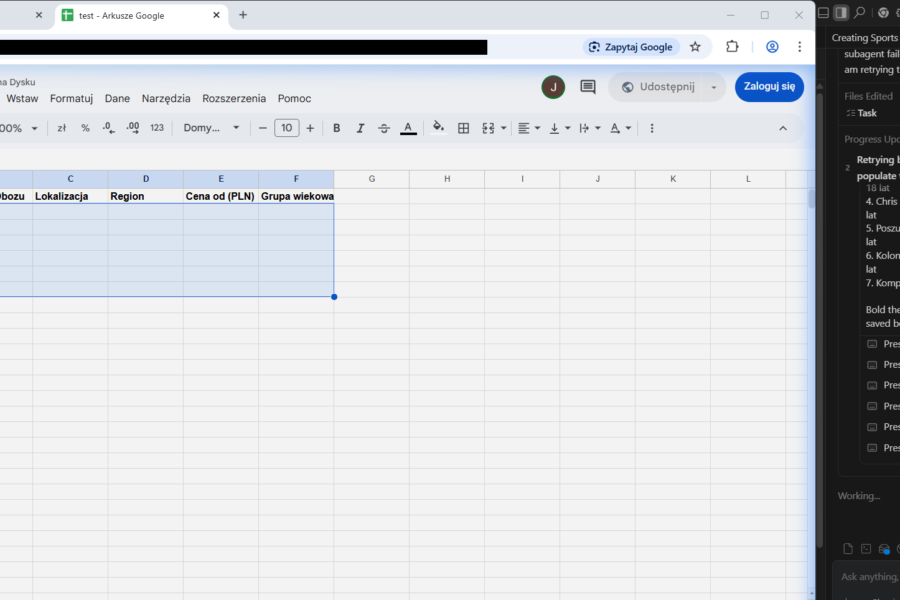Viewport: 900px width, 600px height.
Task: Click the Zaloguj się button
Action: pos(768,87)
